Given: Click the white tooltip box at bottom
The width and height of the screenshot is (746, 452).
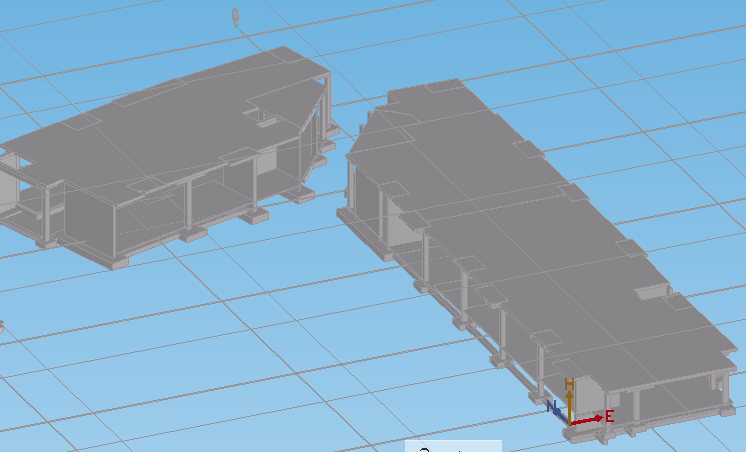Looking at the screenshot, I should click(452, 446).
